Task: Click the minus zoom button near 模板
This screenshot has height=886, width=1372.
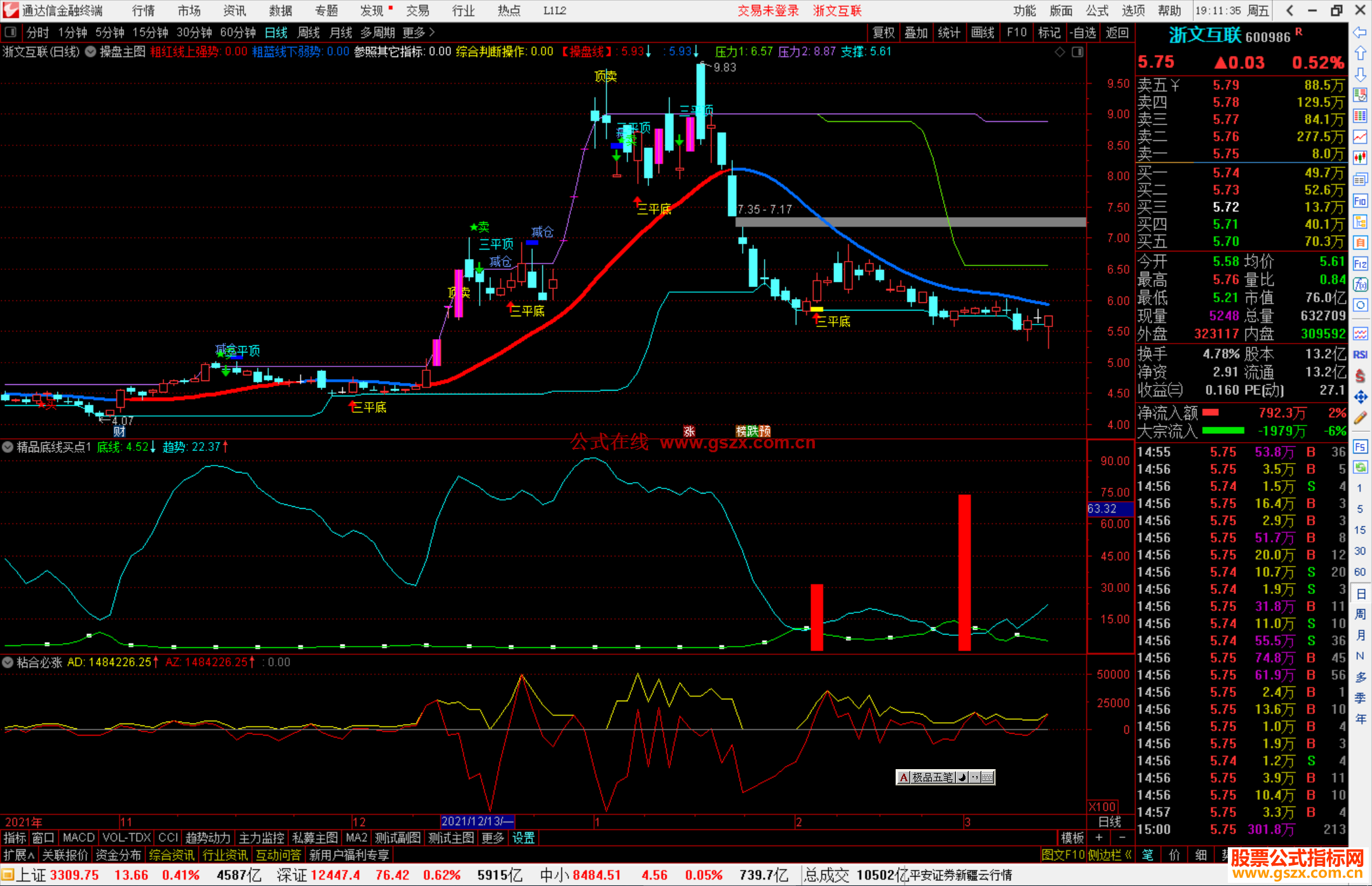Action: 1122,838
